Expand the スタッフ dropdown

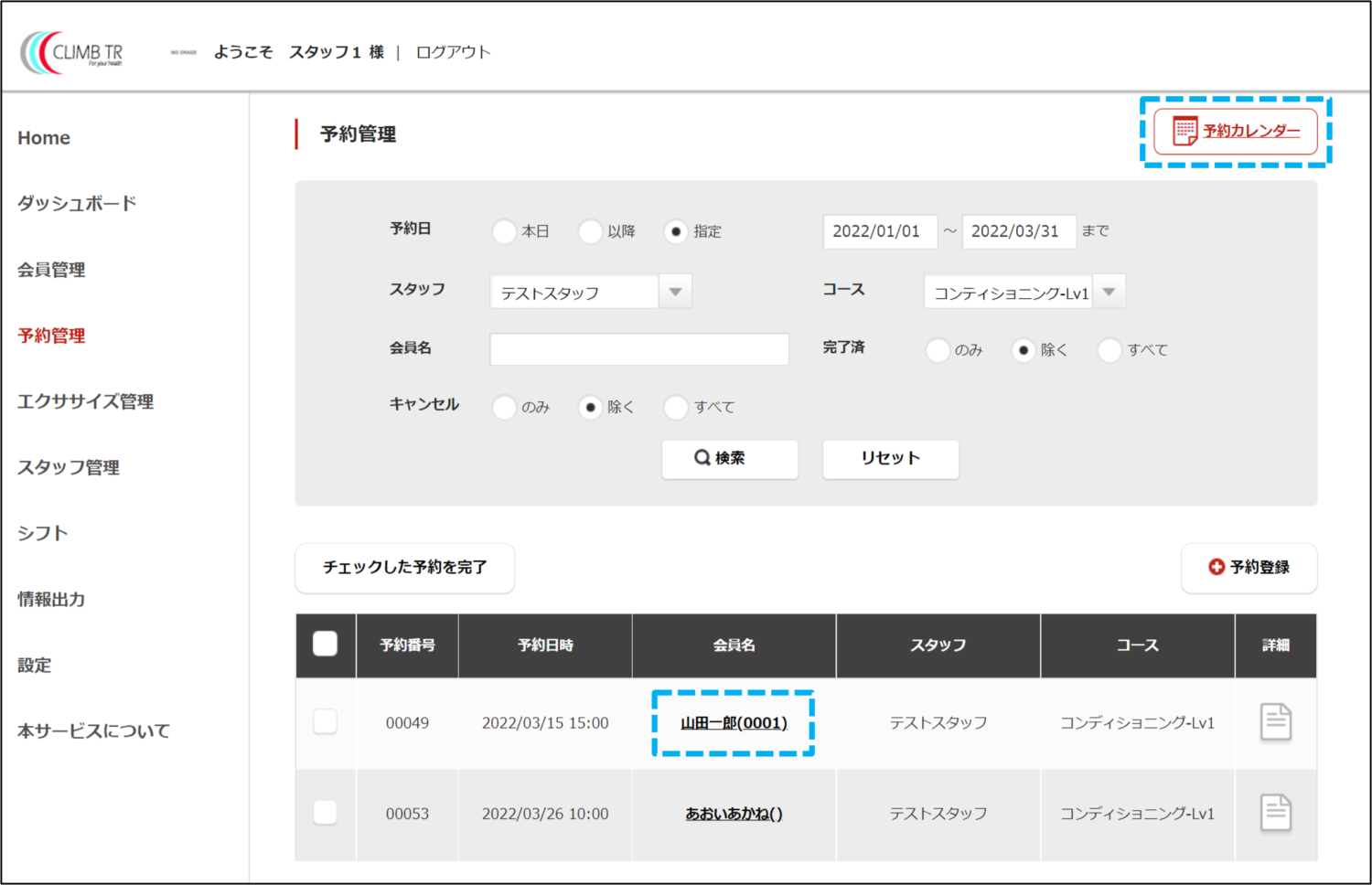(675, 293)
